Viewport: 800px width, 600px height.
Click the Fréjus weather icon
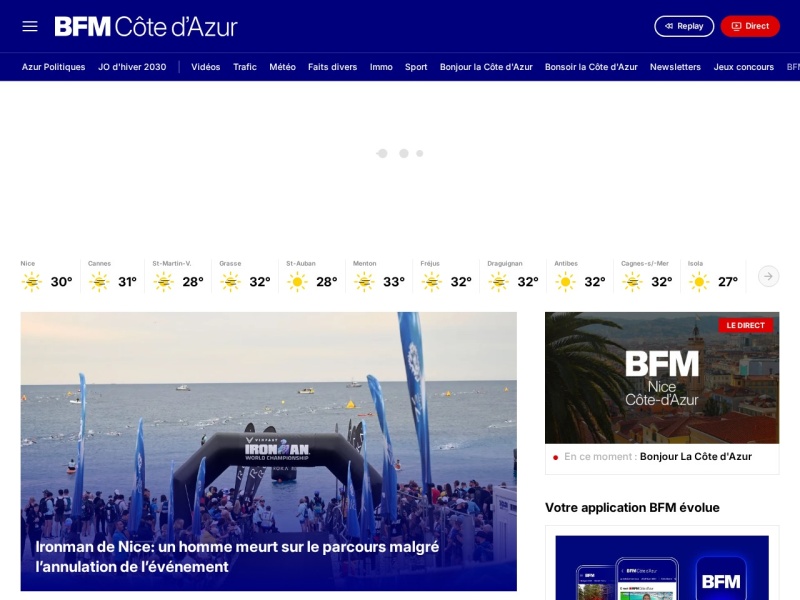(x=432, y=282)
